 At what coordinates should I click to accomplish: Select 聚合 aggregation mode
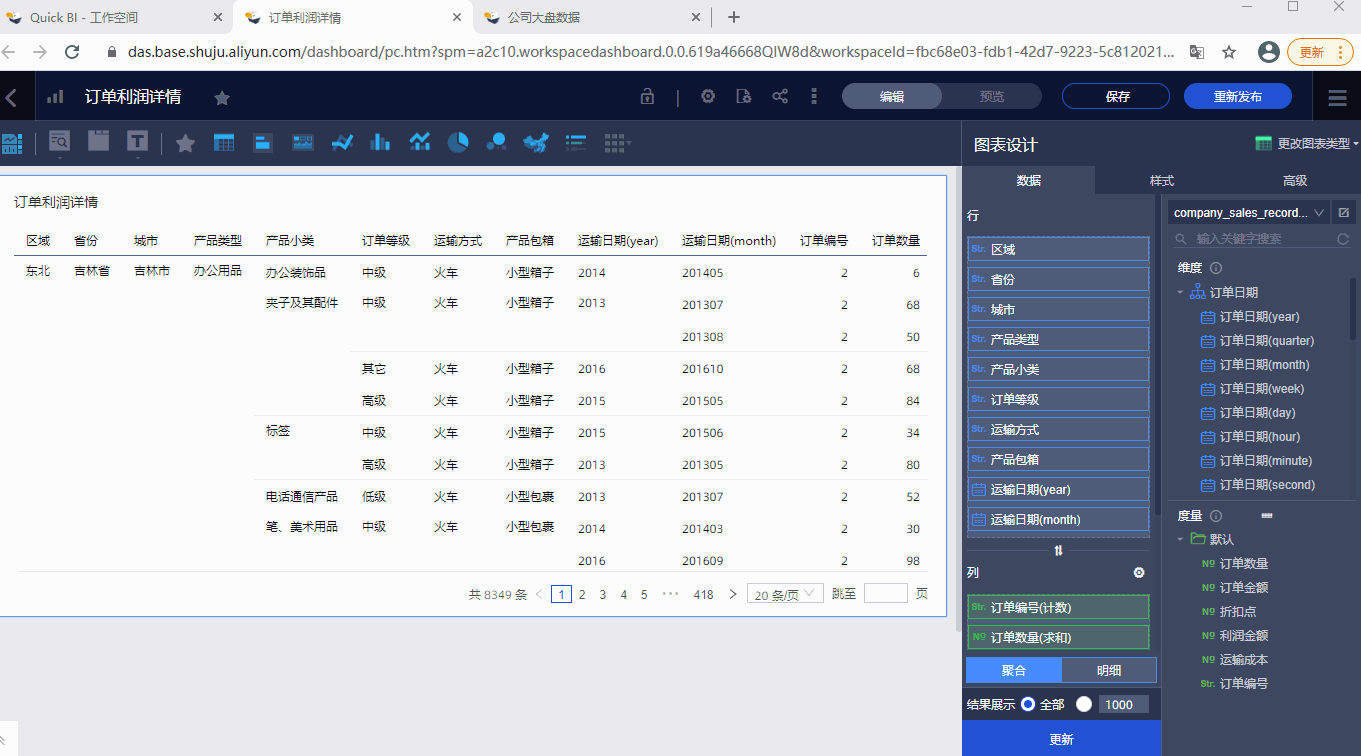[x=1014, y=670]
